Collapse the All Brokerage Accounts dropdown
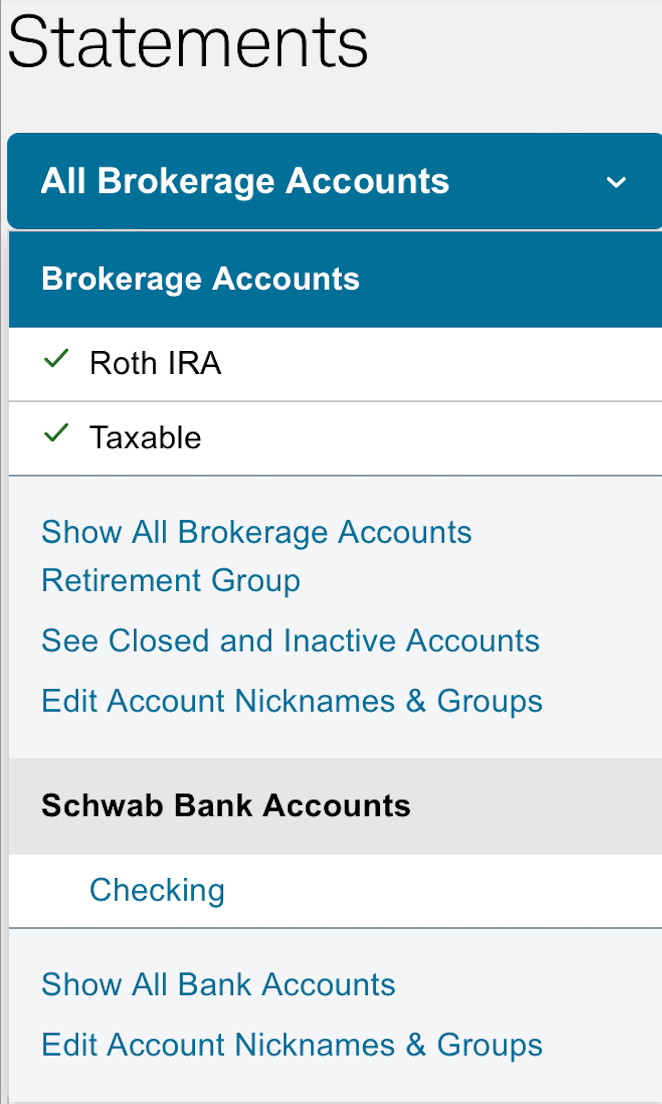 334,182
